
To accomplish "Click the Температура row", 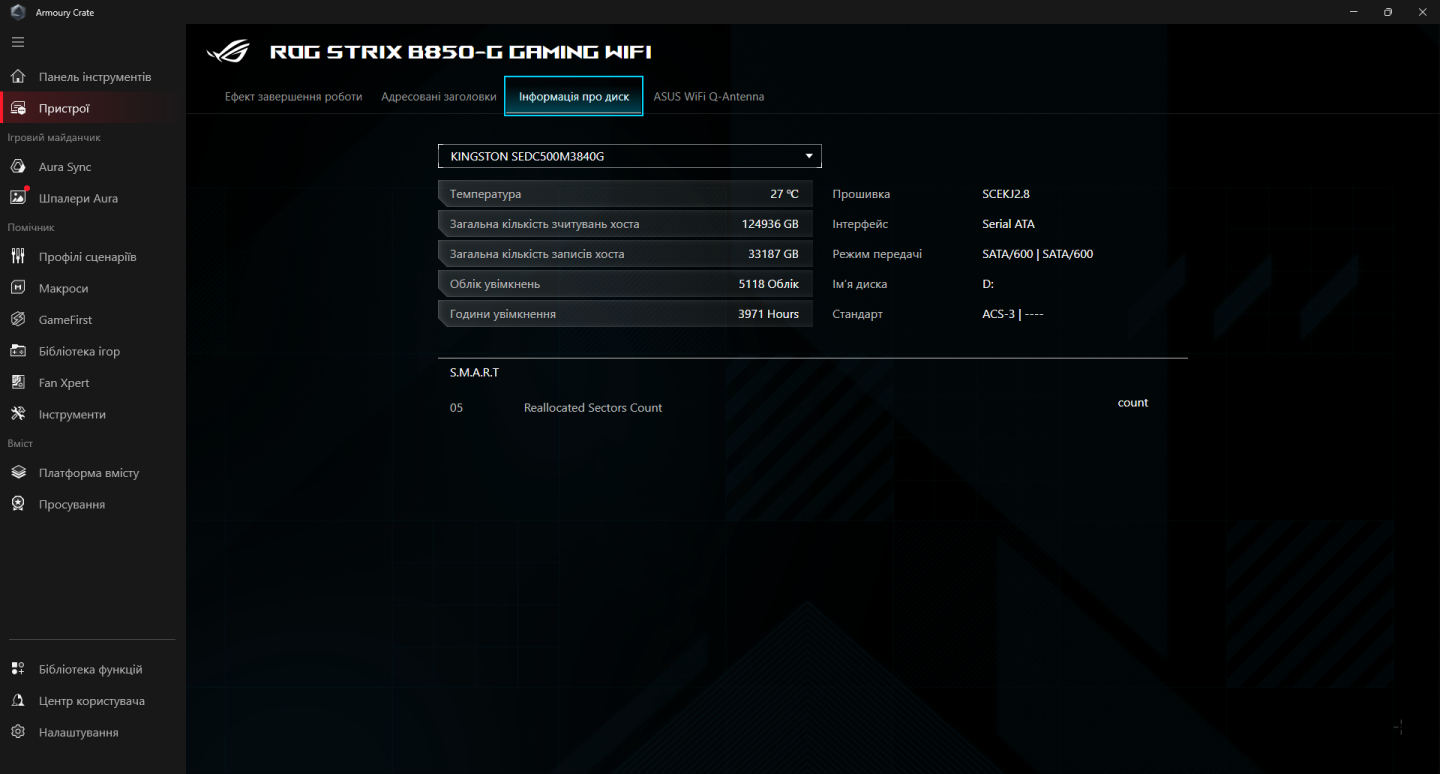I will (625, 194).
